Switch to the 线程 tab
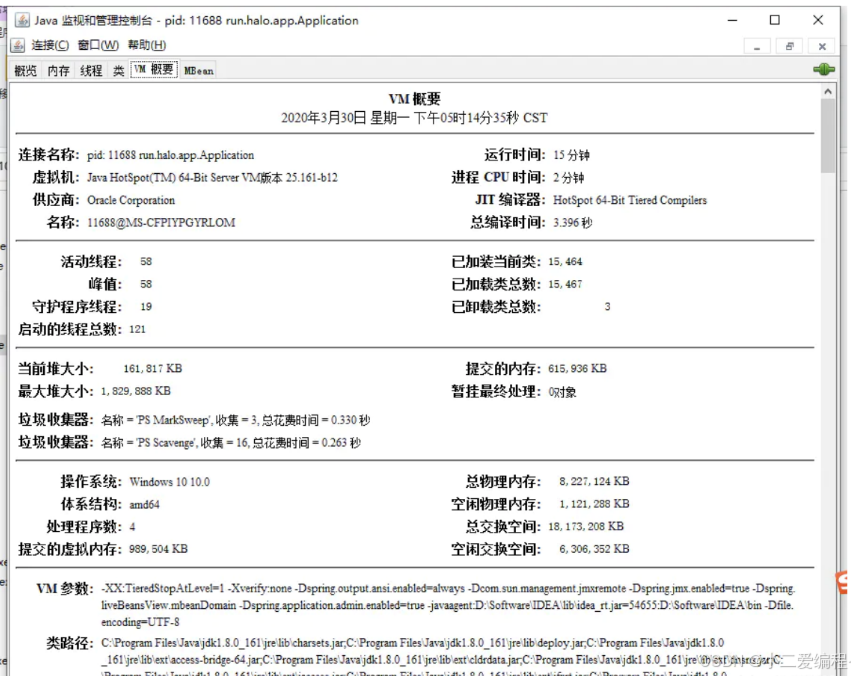Screen dimensions: 855x676 pyautogui.click(x=91, y=70)
